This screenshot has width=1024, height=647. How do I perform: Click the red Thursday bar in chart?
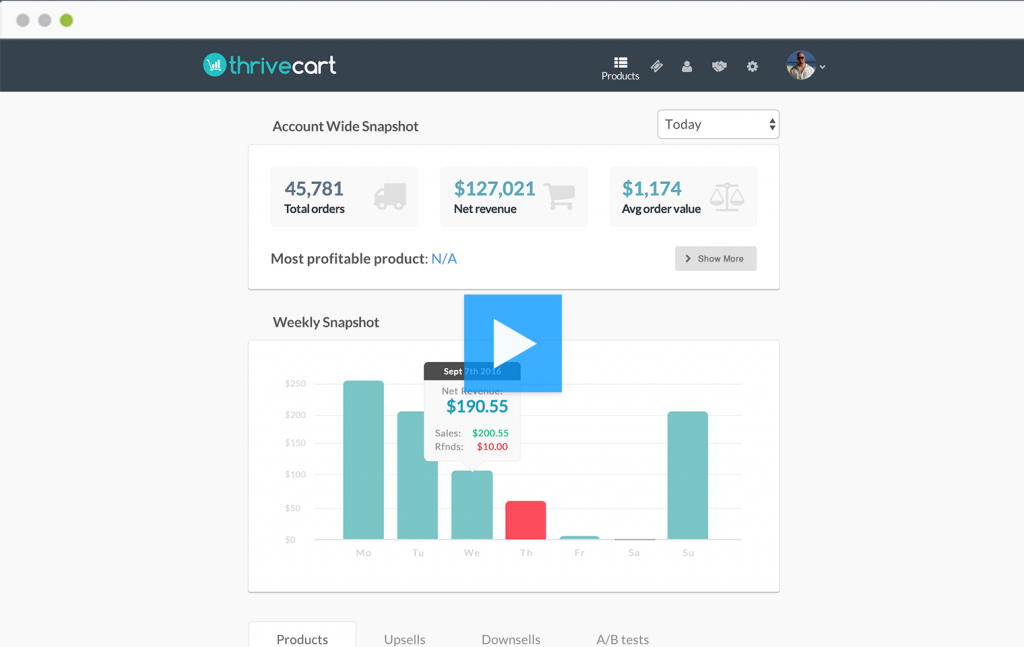tap(526, 521)
